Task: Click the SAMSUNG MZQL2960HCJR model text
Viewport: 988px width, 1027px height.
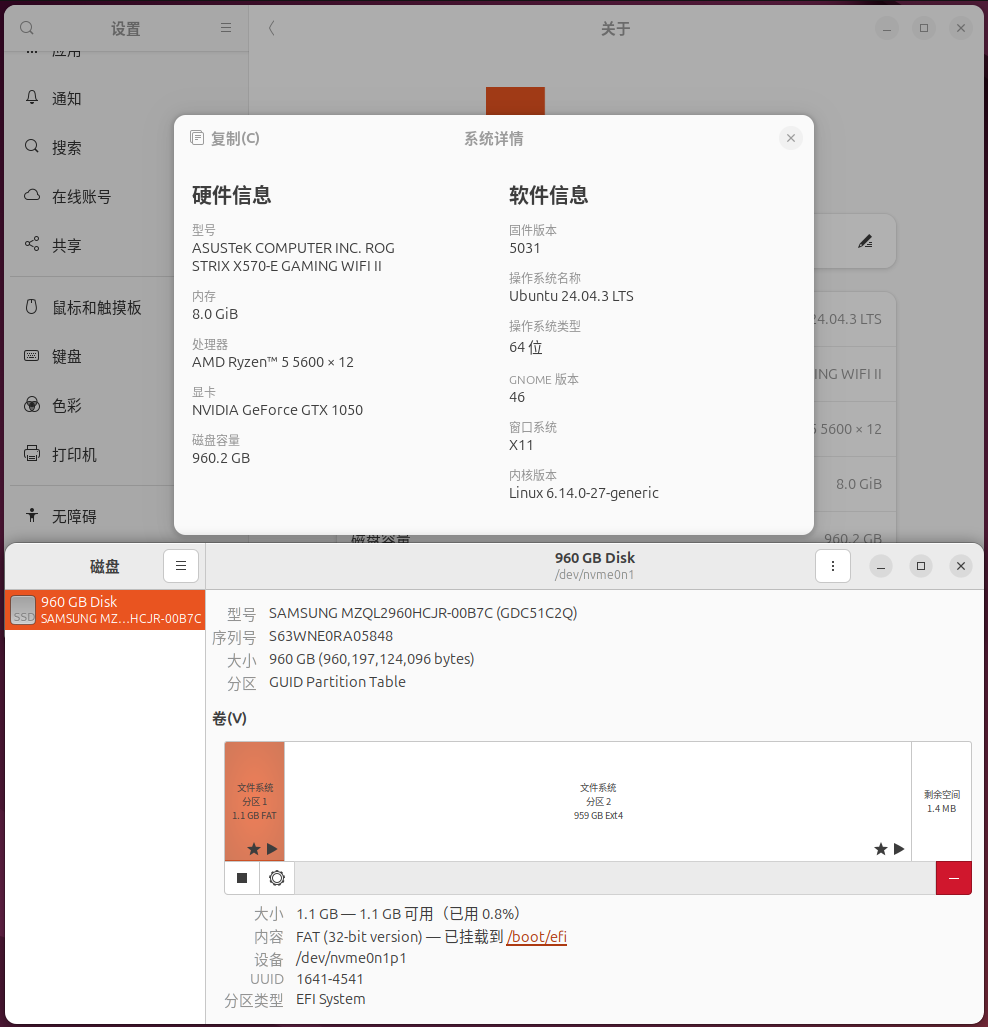Action: [x=423, y=613]
